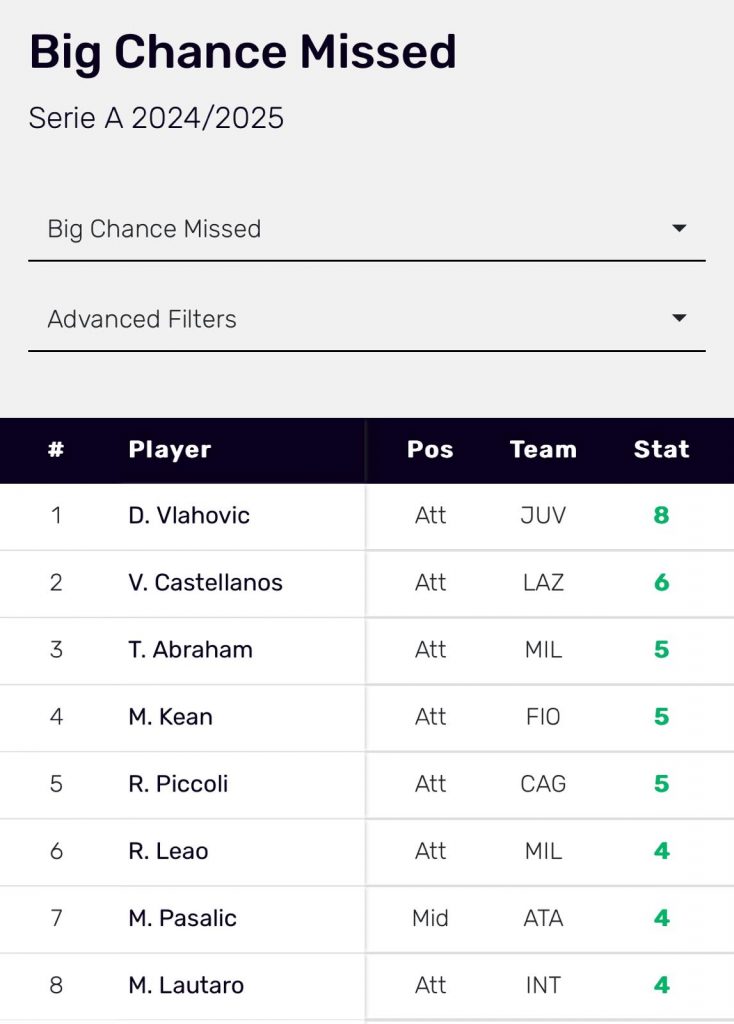Sort table by Pos column header

pyautogui.click(x=430, y=450)
